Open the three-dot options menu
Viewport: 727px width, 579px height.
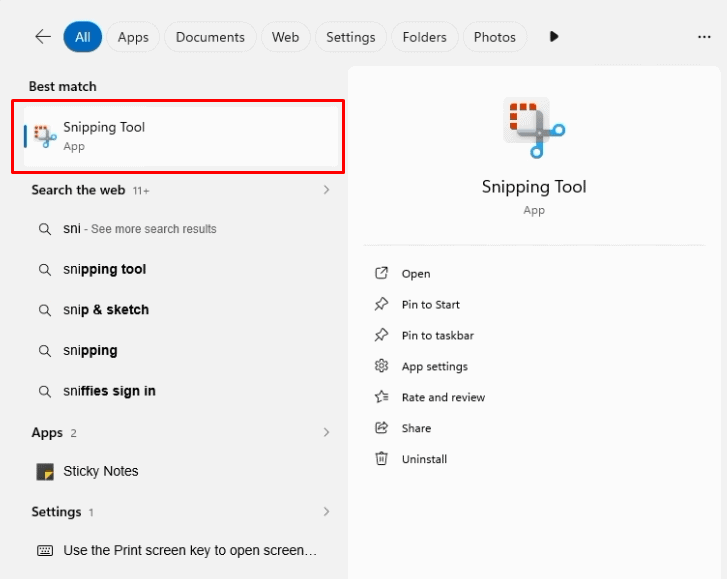click(x=704, y=37)
